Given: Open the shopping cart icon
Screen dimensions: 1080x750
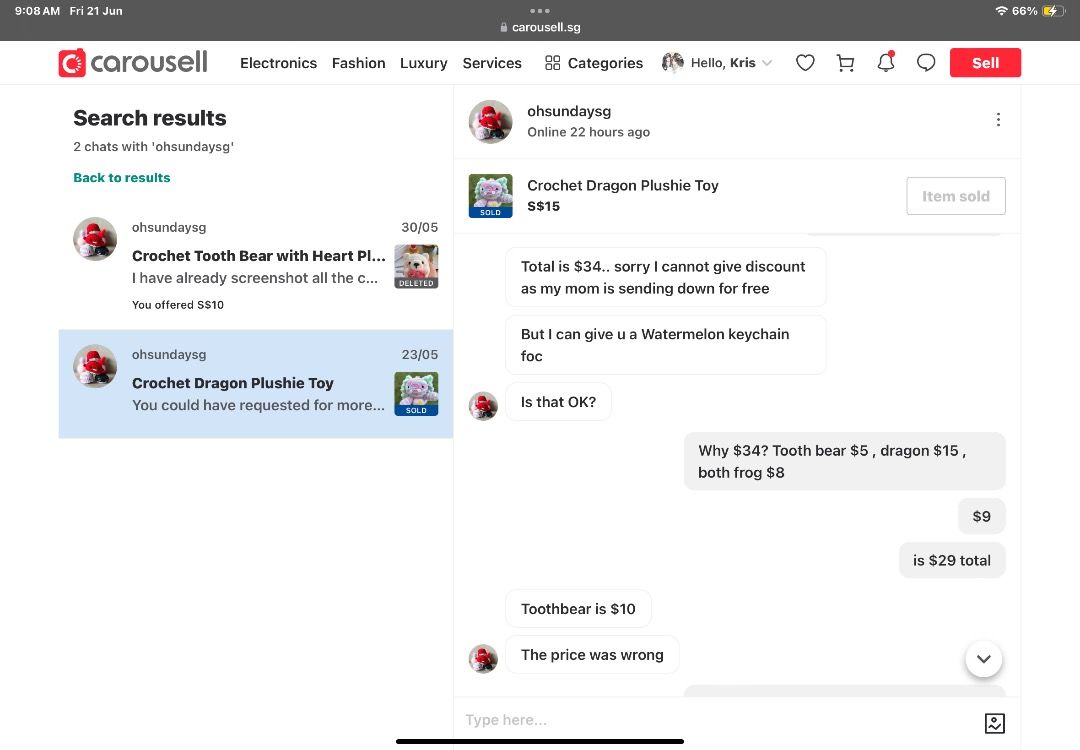Looking at the screenshot, I should 845,63.
